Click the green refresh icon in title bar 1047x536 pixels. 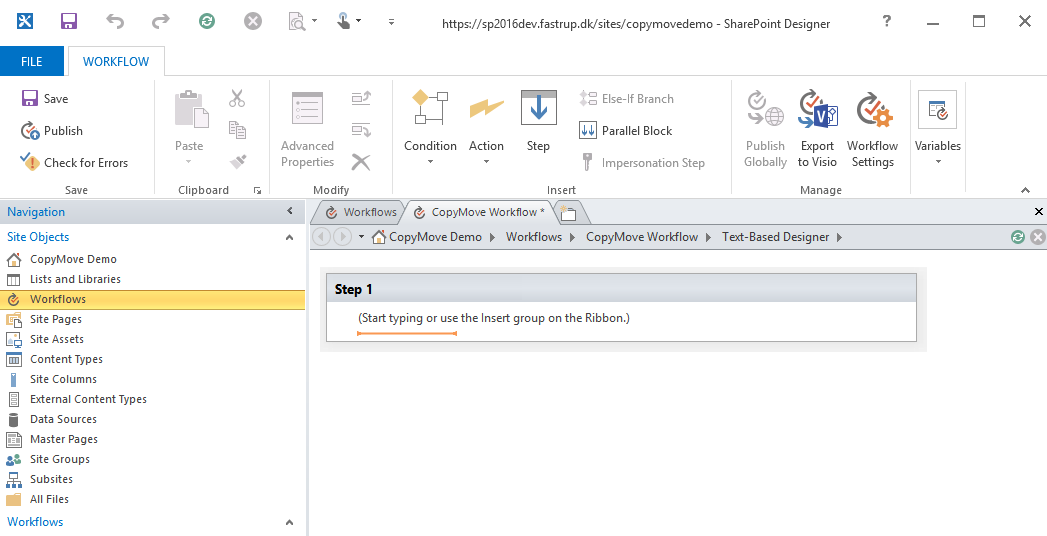pos(207,21)
